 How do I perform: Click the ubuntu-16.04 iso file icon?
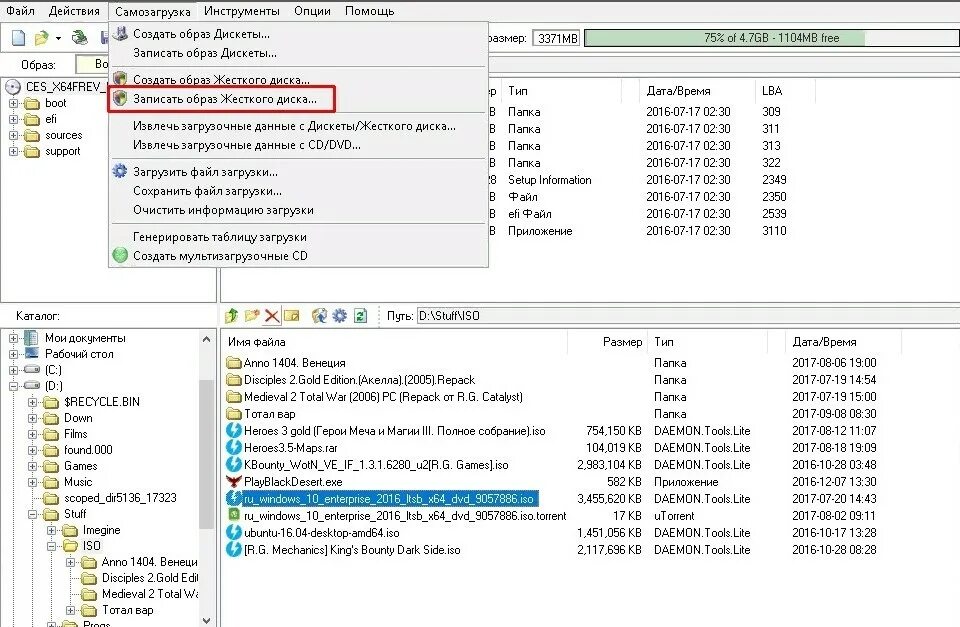click(x=234, y=533)
